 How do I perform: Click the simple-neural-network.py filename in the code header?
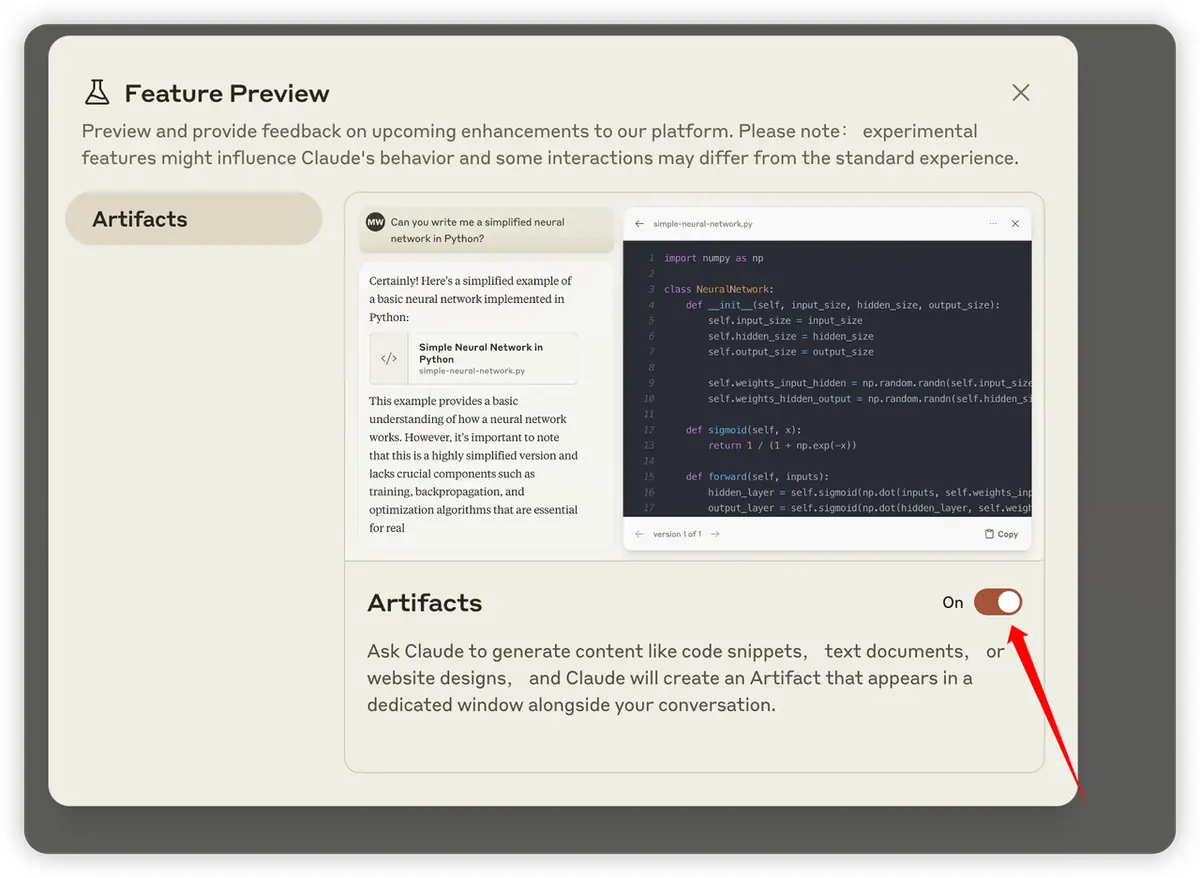point(703,224)
